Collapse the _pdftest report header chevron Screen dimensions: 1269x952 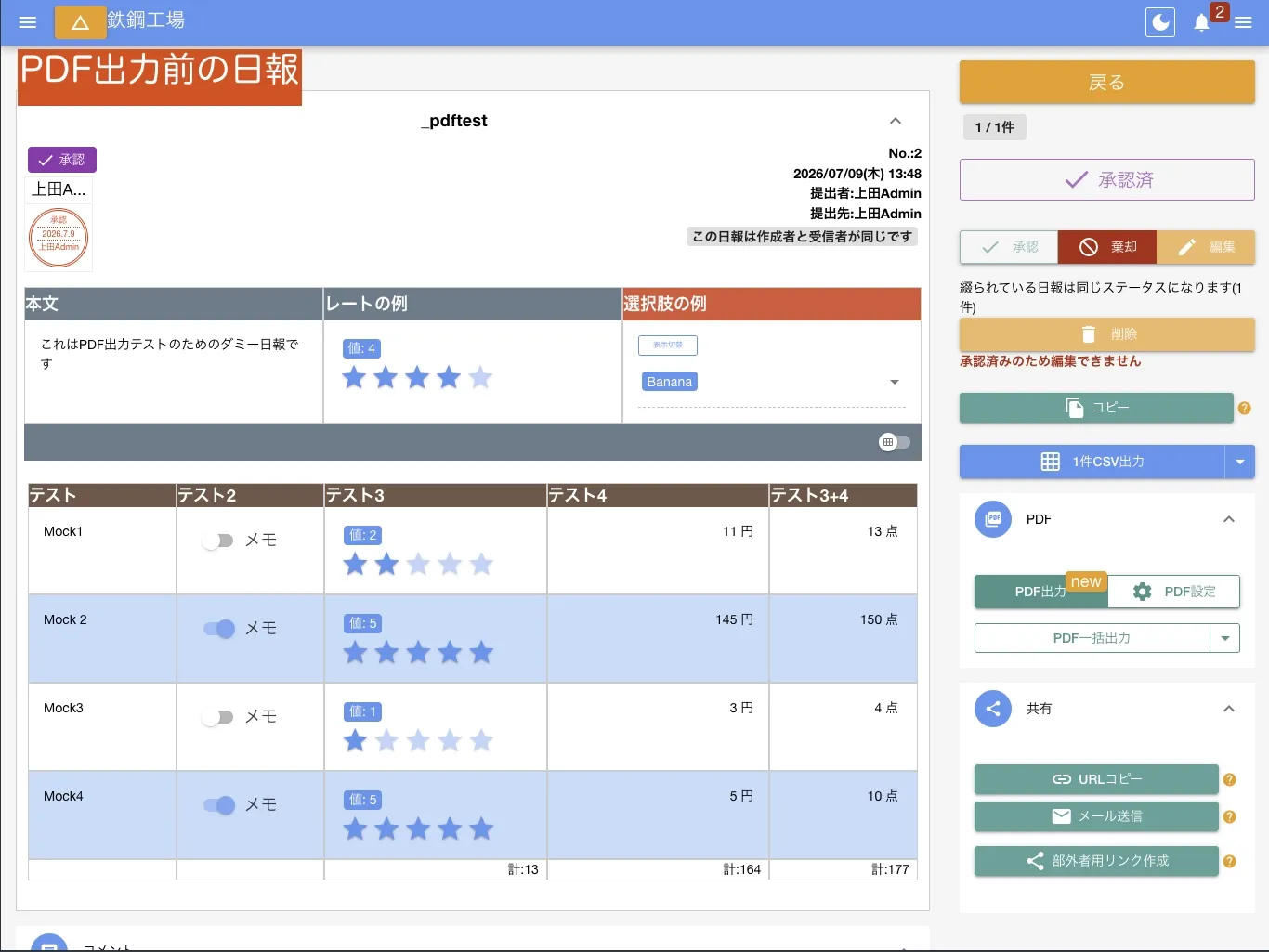coord(896,121)
